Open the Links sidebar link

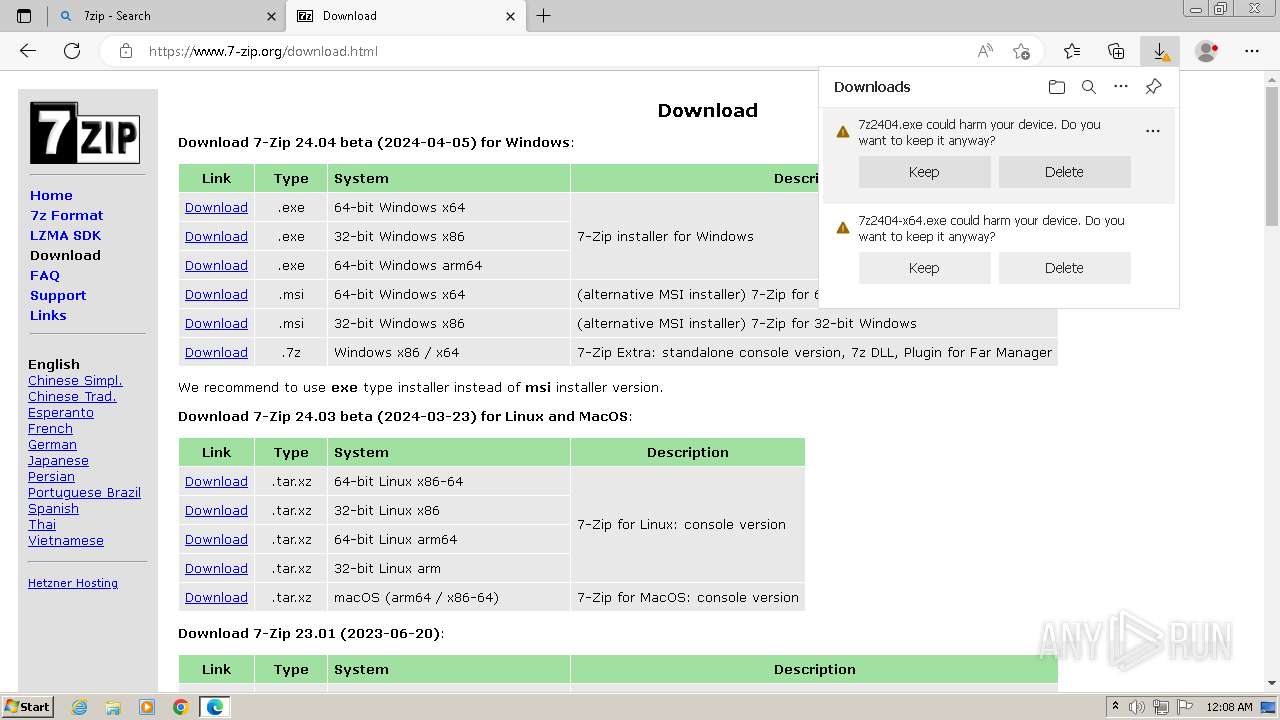coord(48,316)
